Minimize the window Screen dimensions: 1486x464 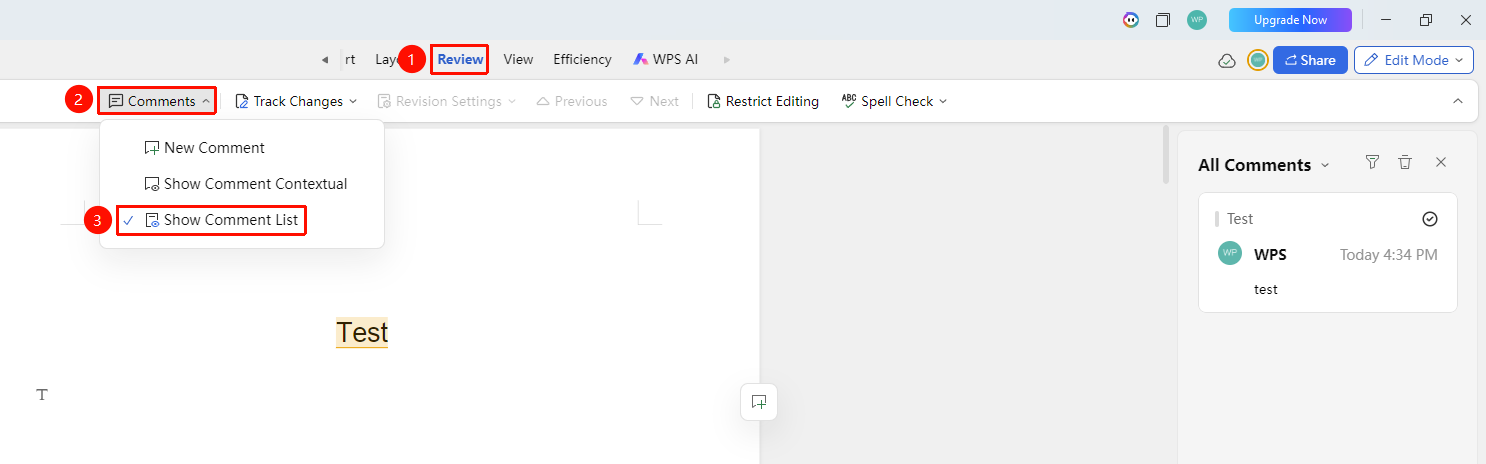[1386, 20]
